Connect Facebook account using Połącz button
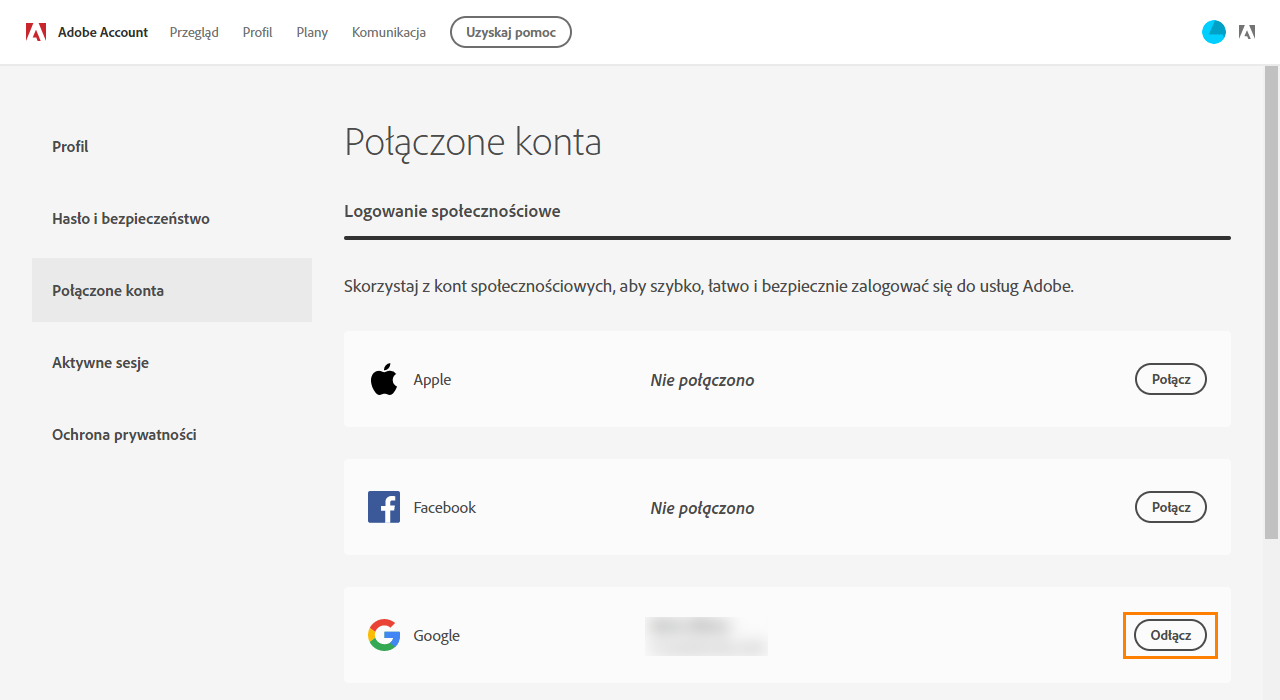This screenshot has width=1280, height=700. coord(1170,506)
